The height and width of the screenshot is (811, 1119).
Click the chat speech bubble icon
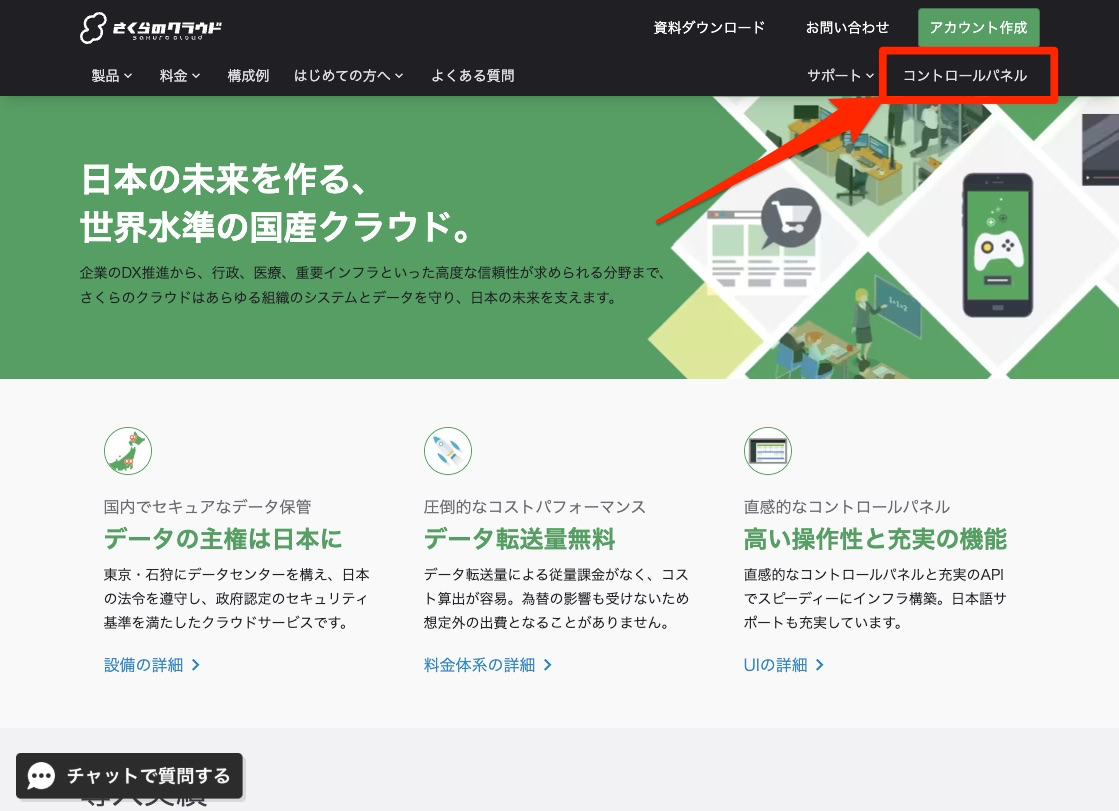point(41,776)
